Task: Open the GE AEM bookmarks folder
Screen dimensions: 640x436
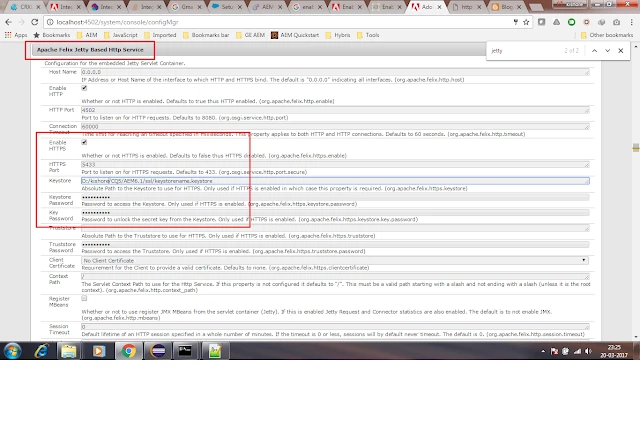Action: pos(251,35)
